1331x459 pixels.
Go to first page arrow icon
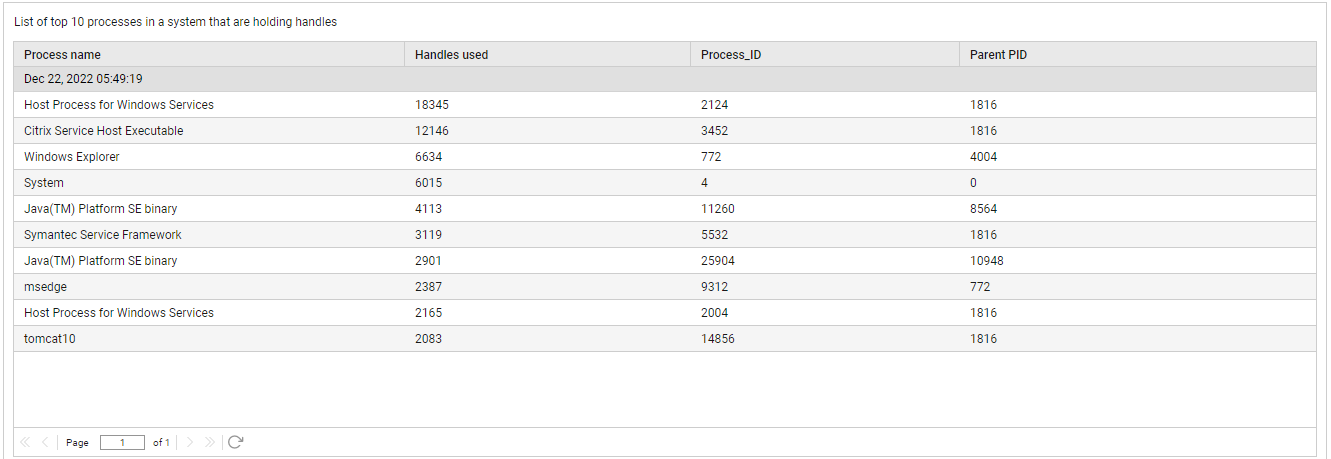click(x=25, y=442)
